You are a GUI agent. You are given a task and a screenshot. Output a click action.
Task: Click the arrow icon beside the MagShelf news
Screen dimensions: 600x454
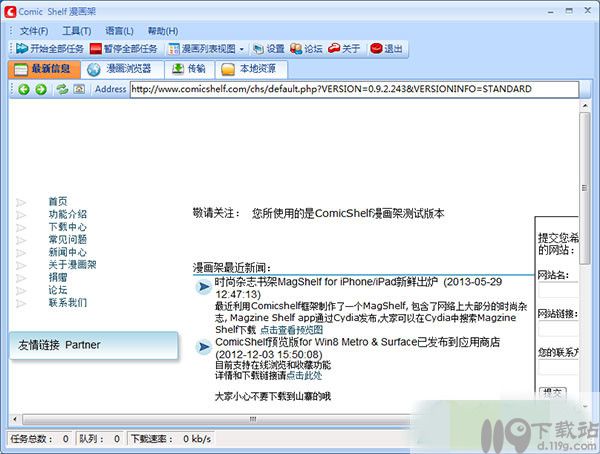pyautogui.click(x=203, y=287)
